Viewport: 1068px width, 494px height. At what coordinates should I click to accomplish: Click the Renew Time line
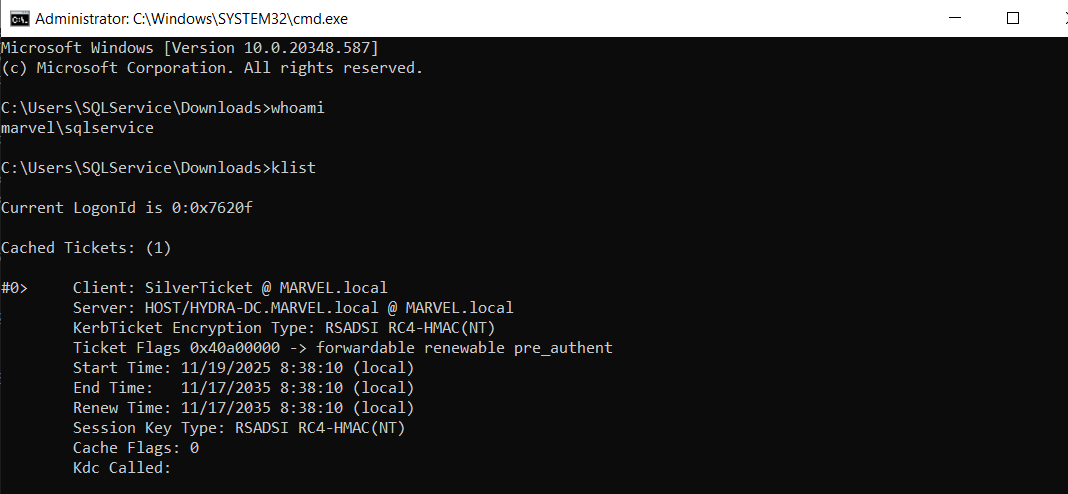click(x=243, y=408)
